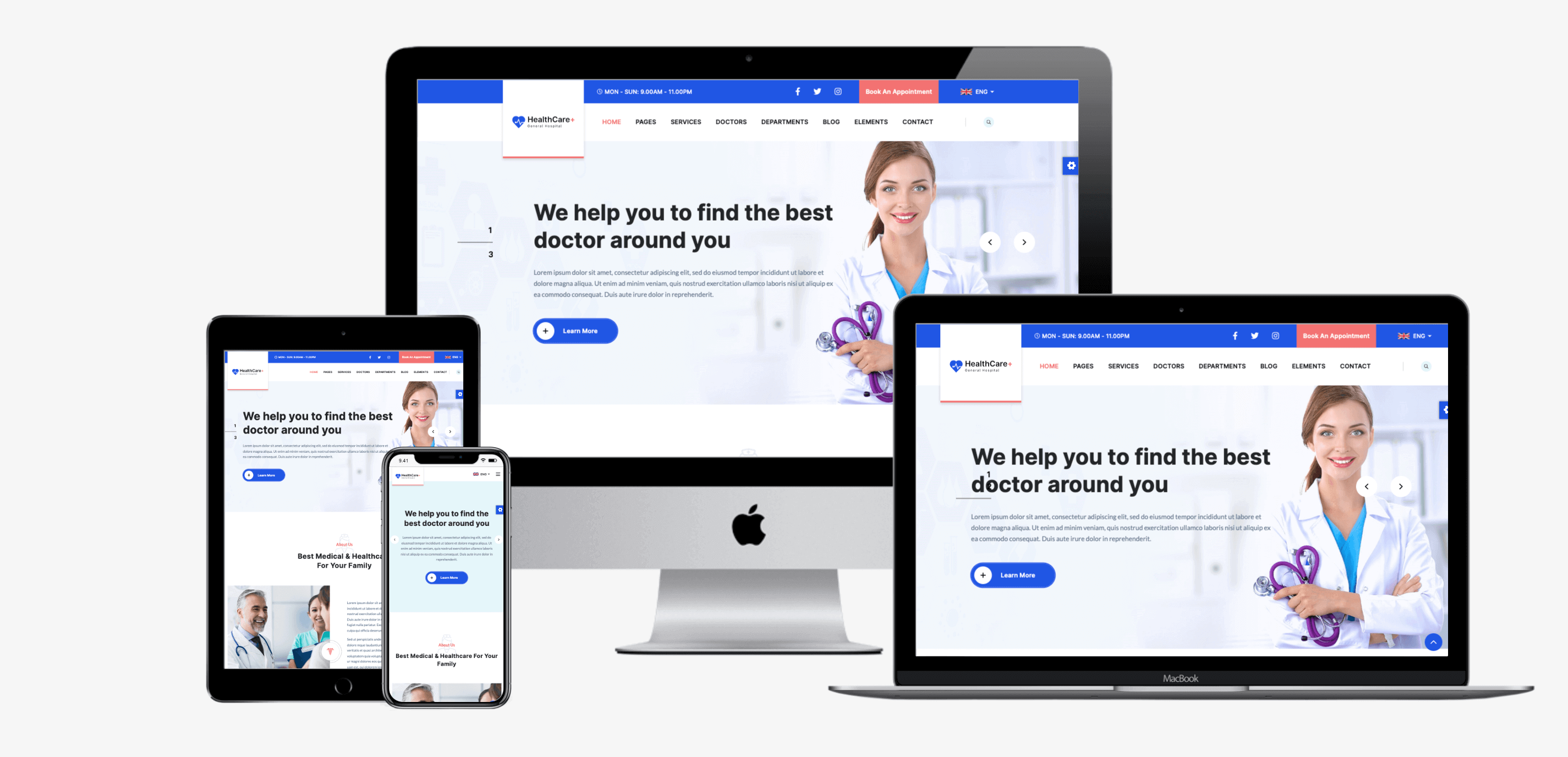Click the Facebook social media icon

pyautogui.click(x=797, y=92)
